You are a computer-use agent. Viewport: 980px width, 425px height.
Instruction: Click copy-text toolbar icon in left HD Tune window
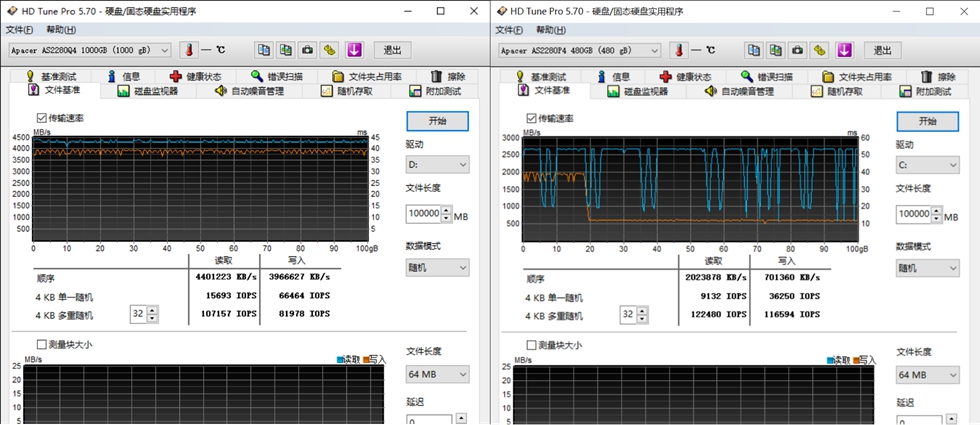pos(264,50)
